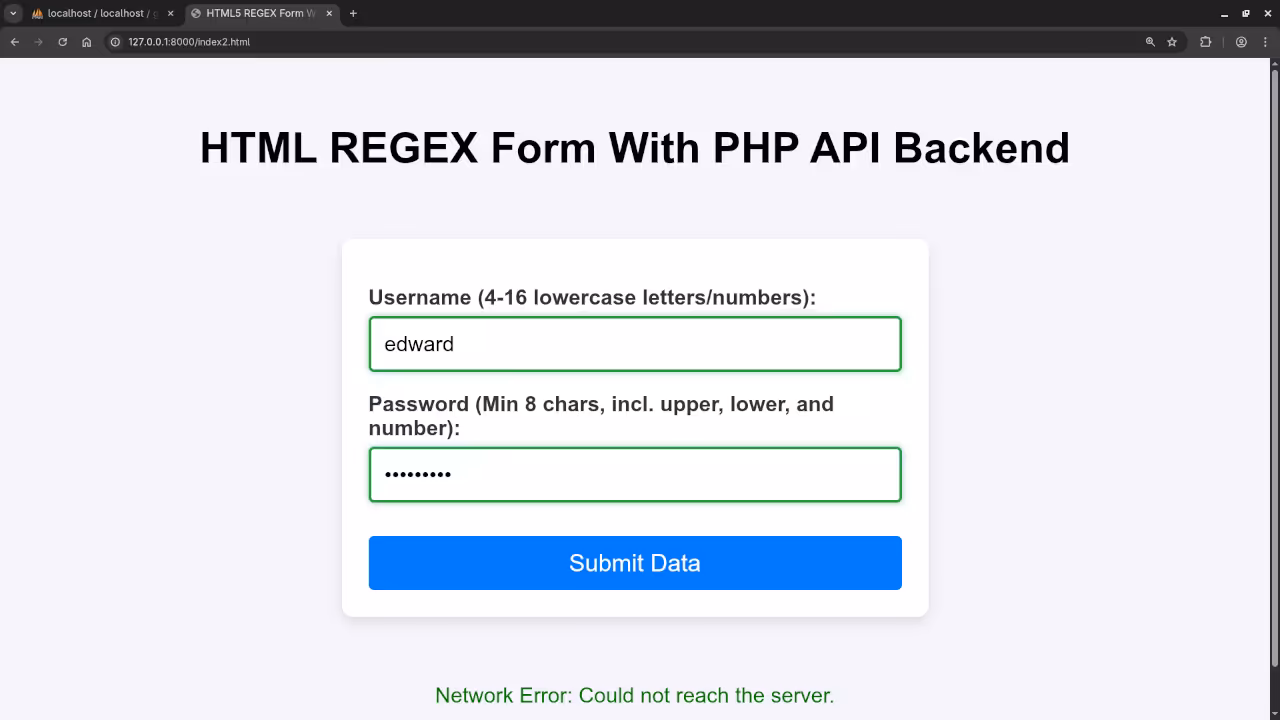Navigate back using the back arrow

14,42
